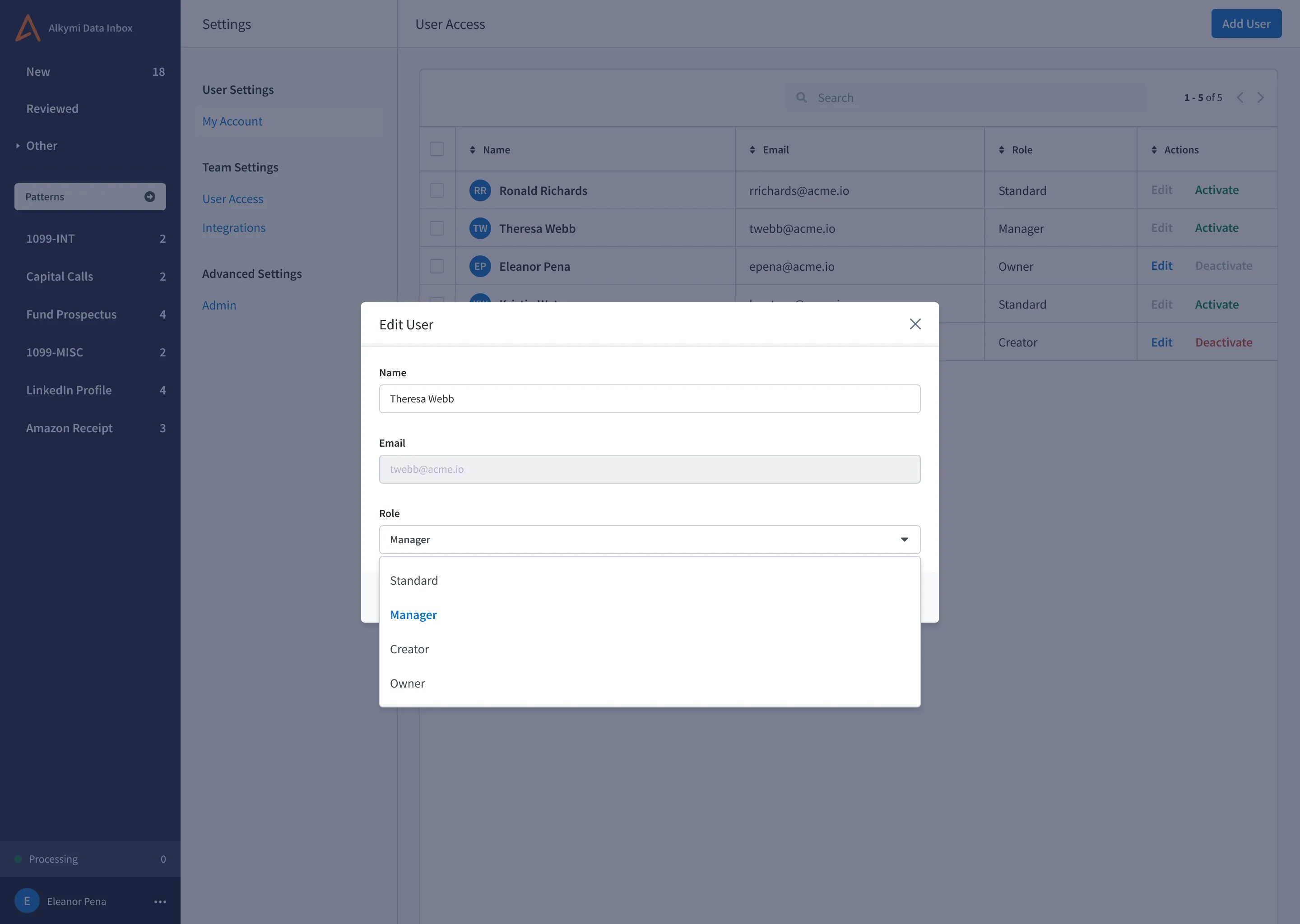
Task: Go to next page arrow
Action: pos(1261,97)
